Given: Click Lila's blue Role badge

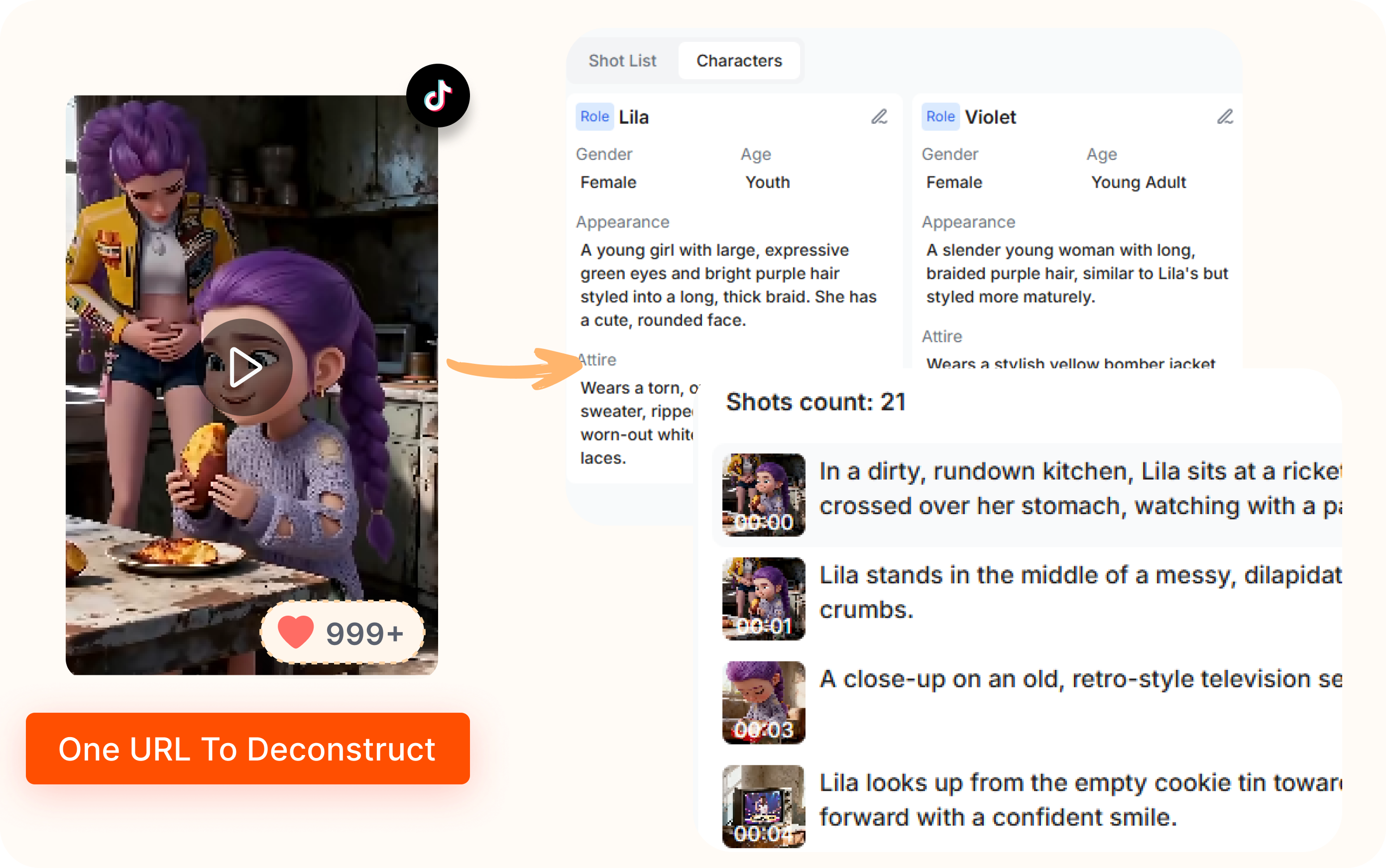Looking at the screenshot, I should click(594, 116).
